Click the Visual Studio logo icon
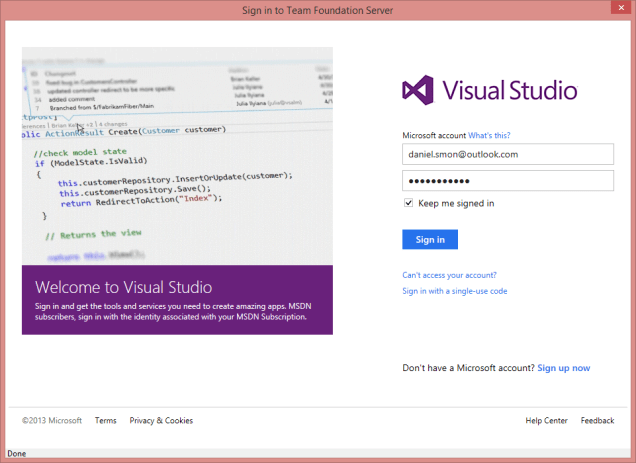Viewport: 636px width, 463px height. click(419, 90)
